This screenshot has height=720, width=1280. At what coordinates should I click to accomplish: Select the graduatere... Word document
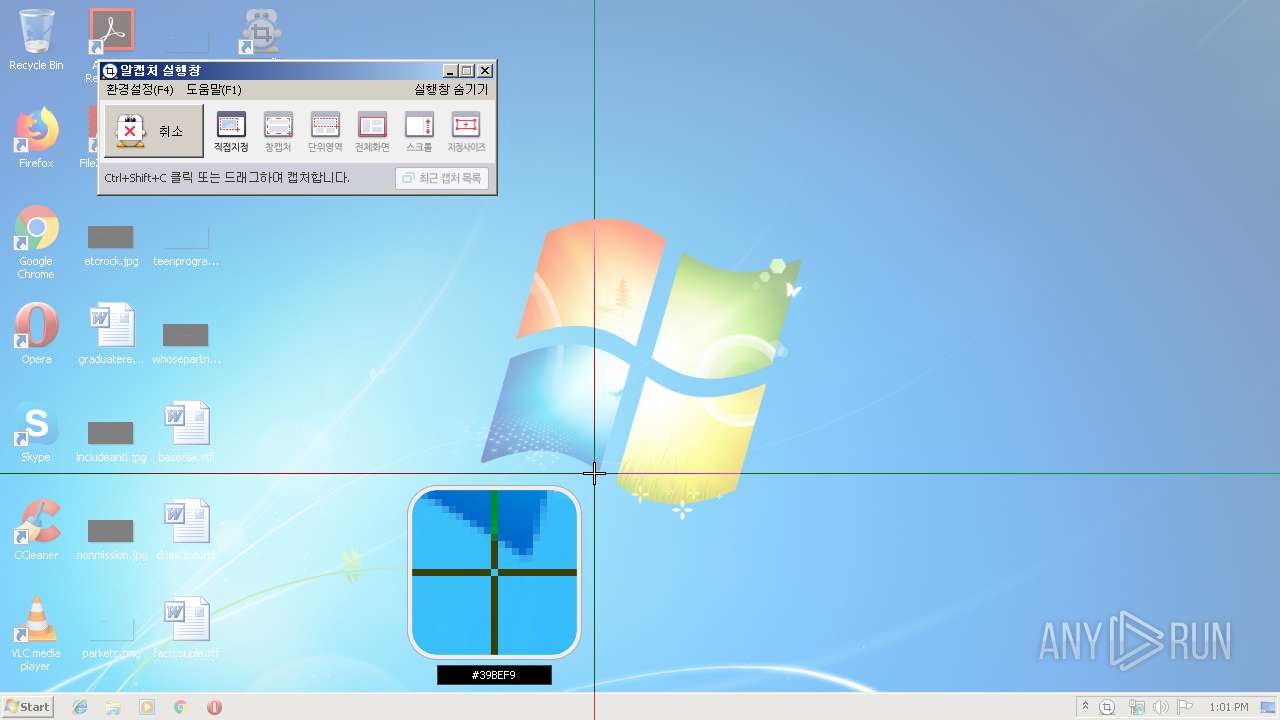(111, 334)
